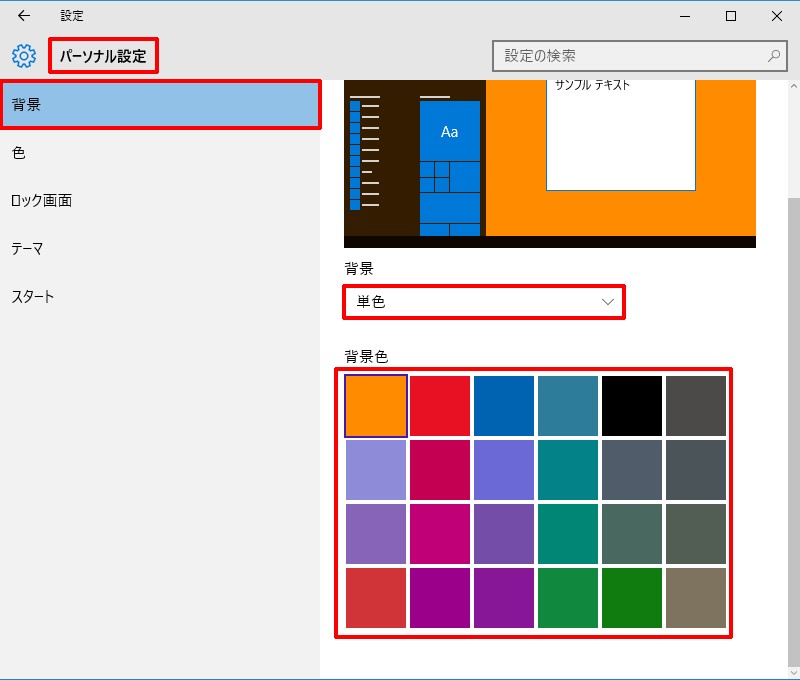Pick the dark slate swatch ending second row
This screenshot has width=800, height=680.
click(x=696, y=470)
